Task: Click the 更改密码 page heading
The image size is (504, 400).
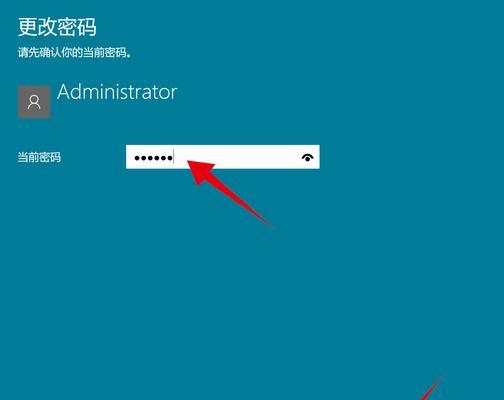Action: pos(57,27)
